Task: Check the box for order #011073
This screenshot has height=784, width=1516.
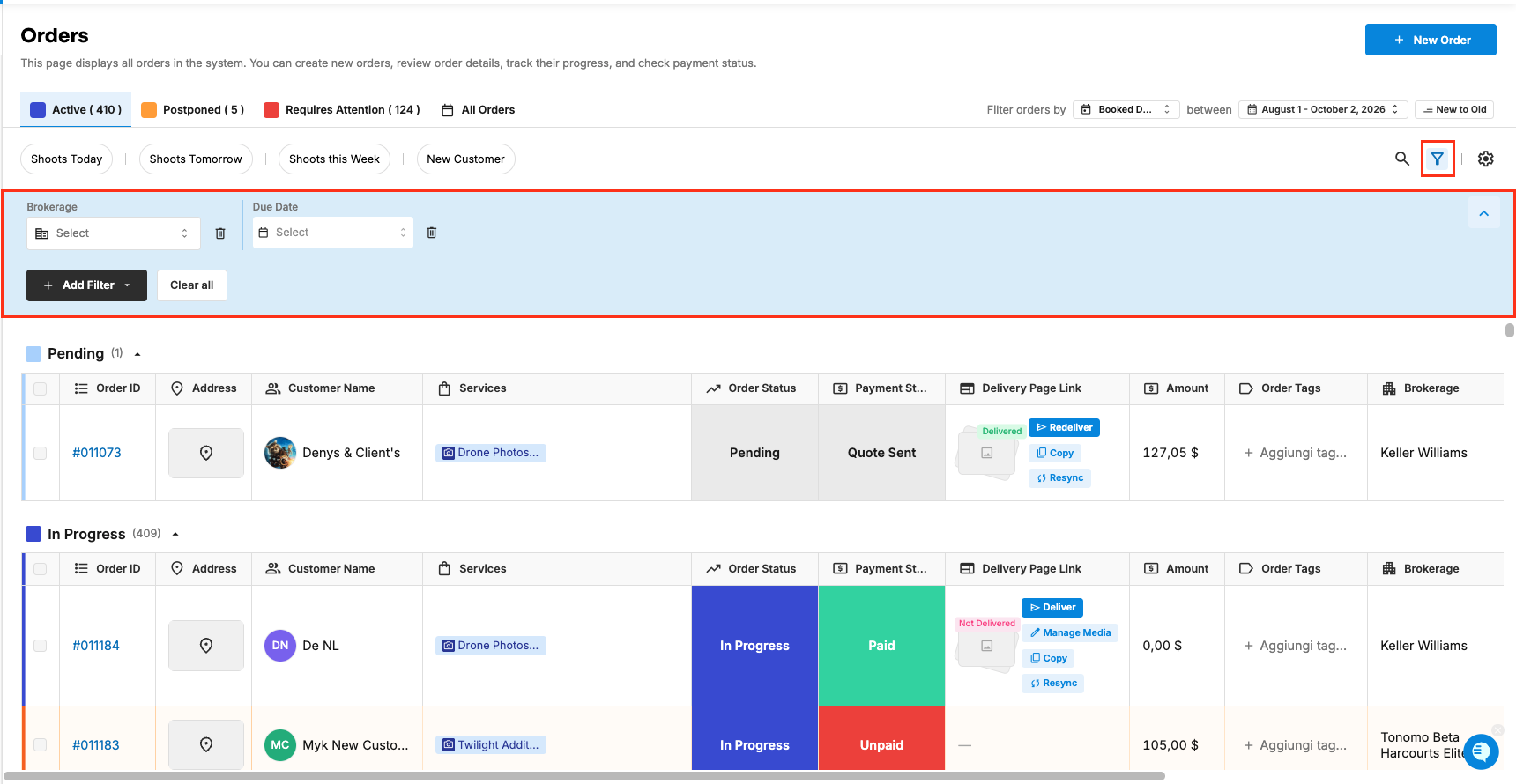Action: [41, 453]
